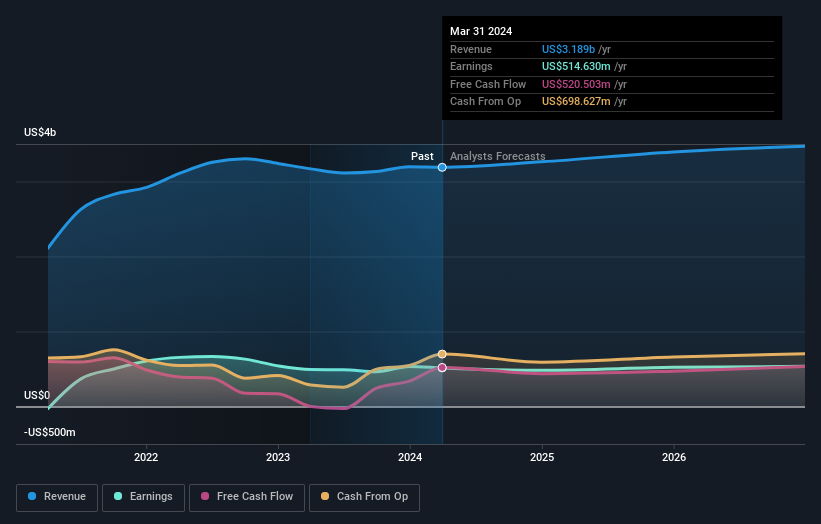821x524 pixels.
Task: Toggle the Free Cash Flow legend series
Action: click(247, 497)
